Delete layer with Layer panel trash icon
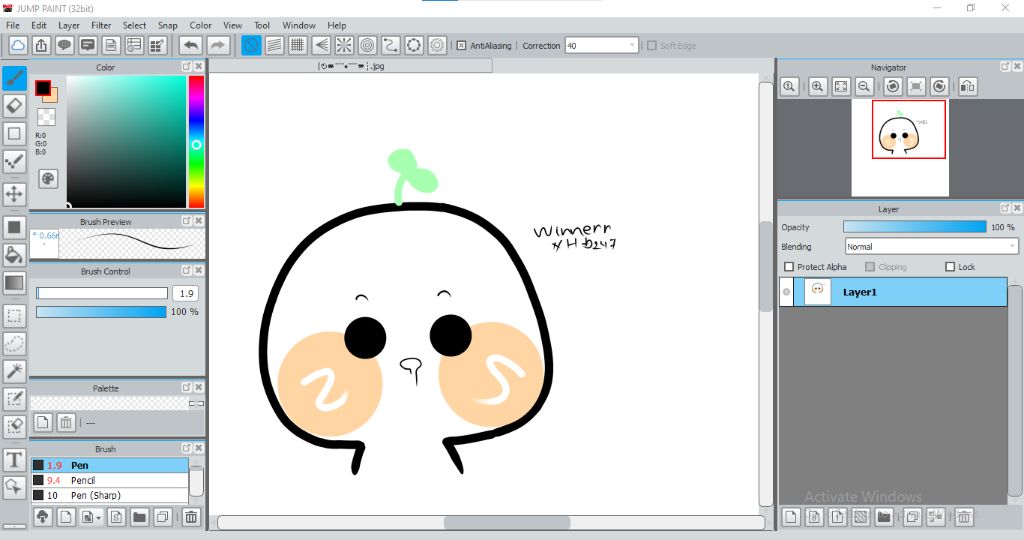 point(964,517)
